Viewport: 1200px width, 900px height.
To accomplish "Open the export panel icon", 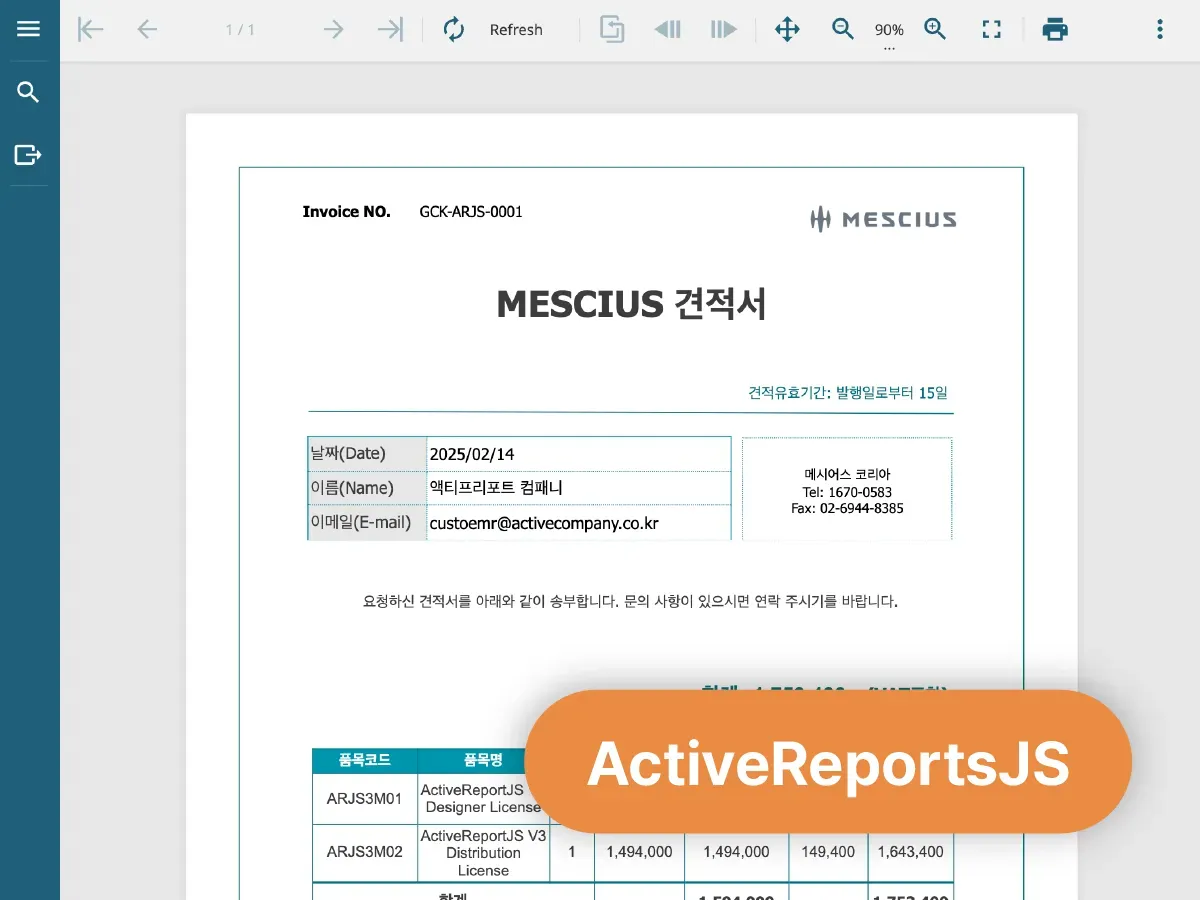I will tap(29, 155).
